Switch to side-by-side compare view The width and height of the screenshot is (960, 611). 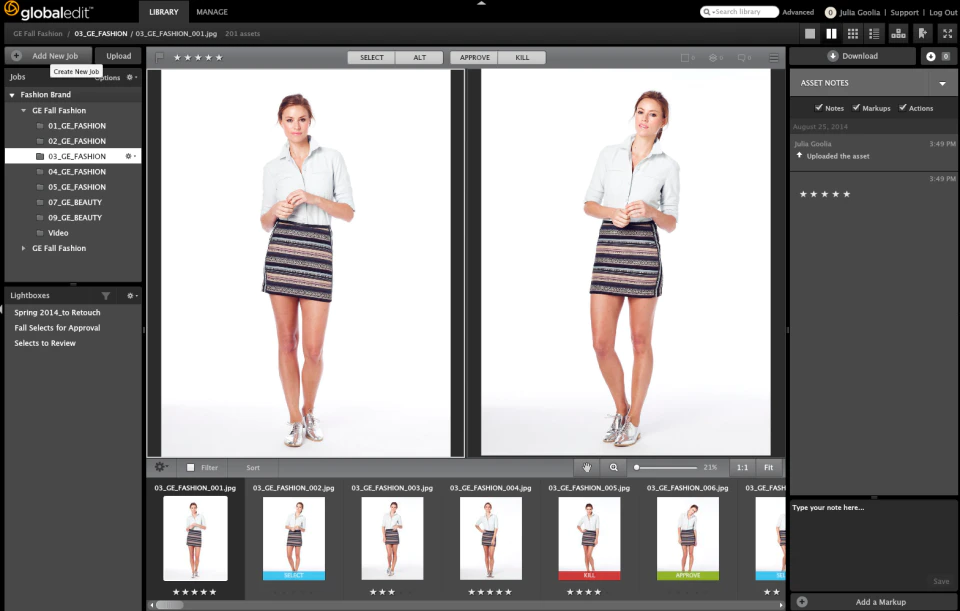[x=831, y=34]
